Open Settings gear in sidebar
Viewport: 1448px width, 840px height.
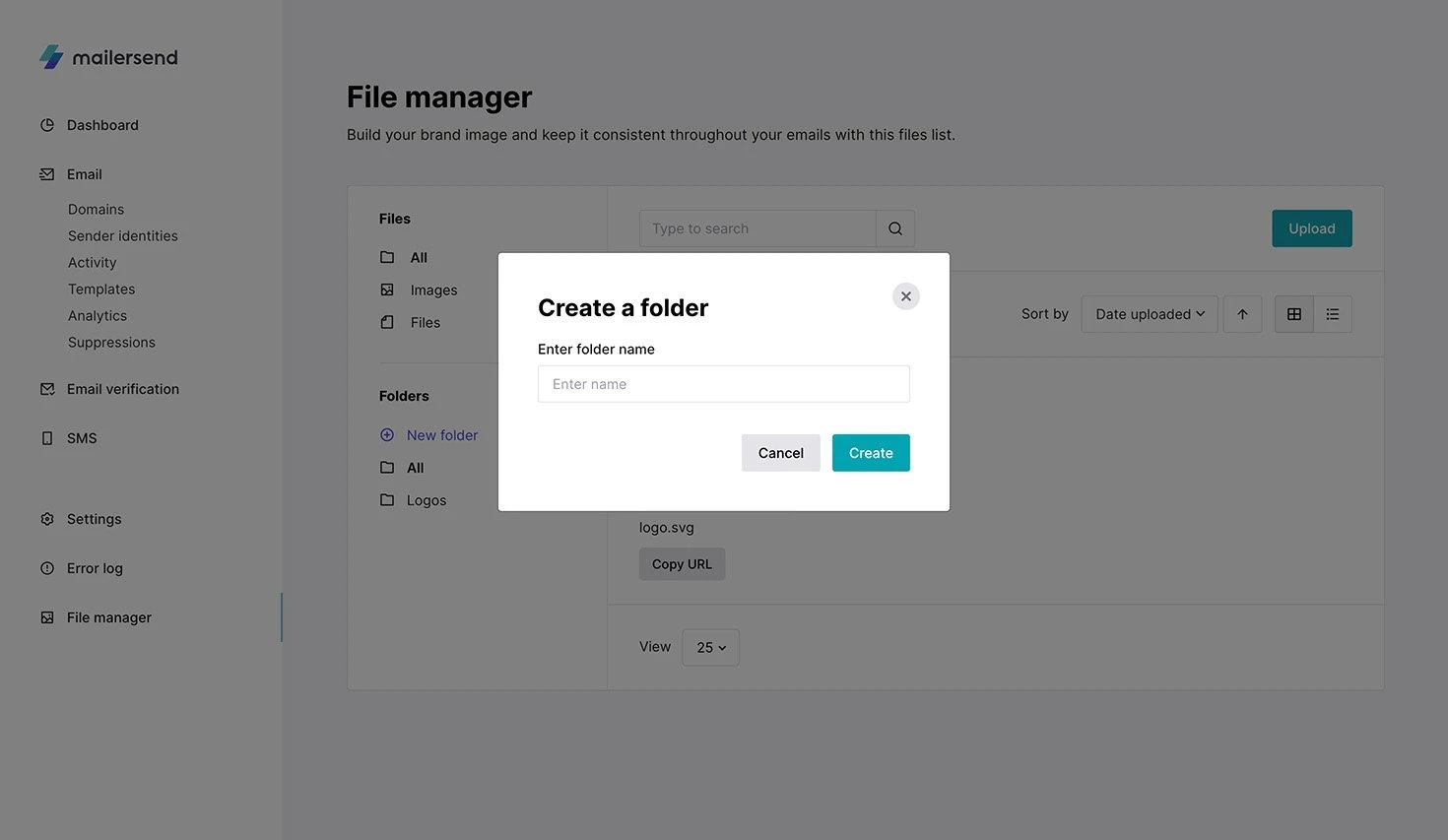(47, 519)
